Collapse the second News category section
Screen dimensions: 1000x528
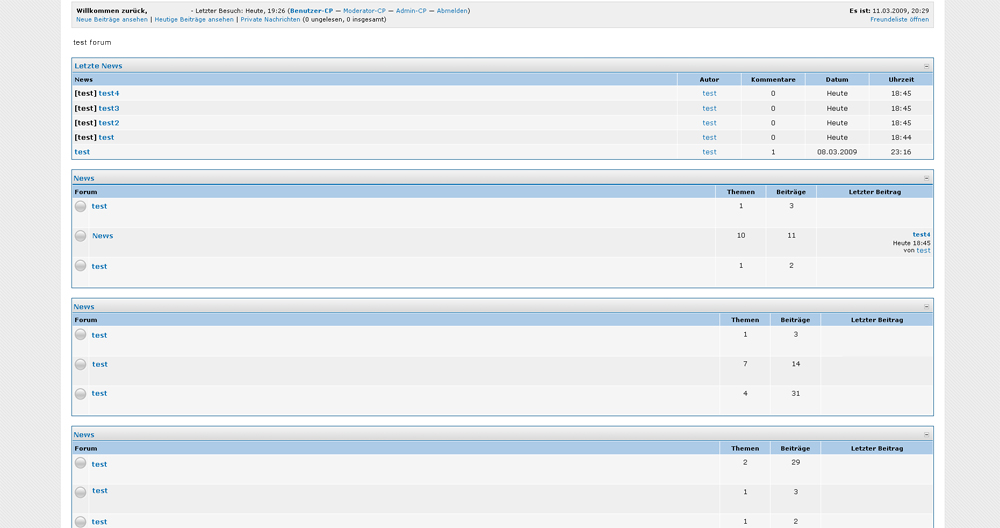point(926,307)
